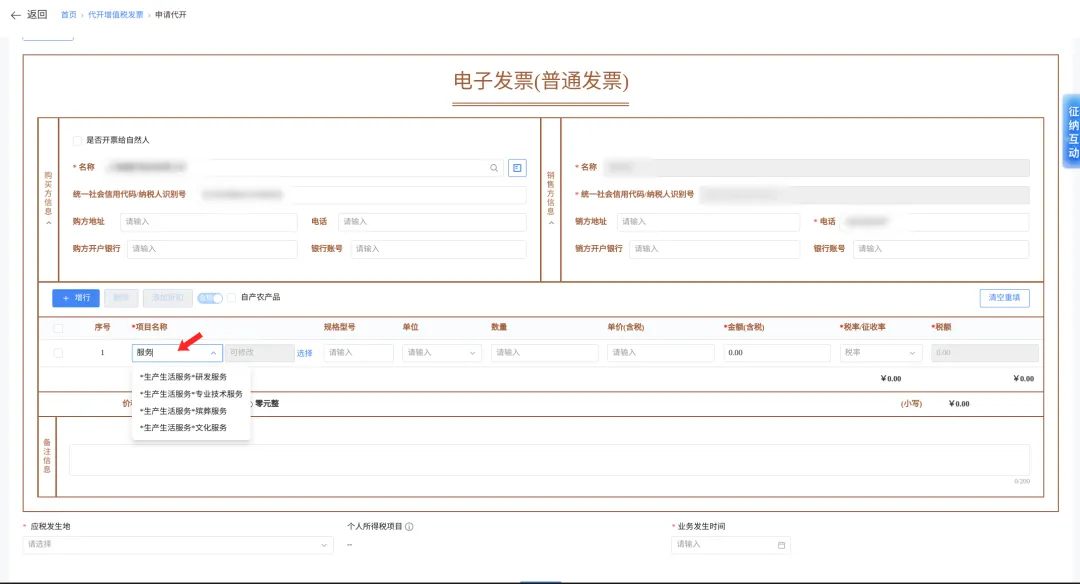Tick the 是否开票给自然人 checkbox

(x=77, y=140)
